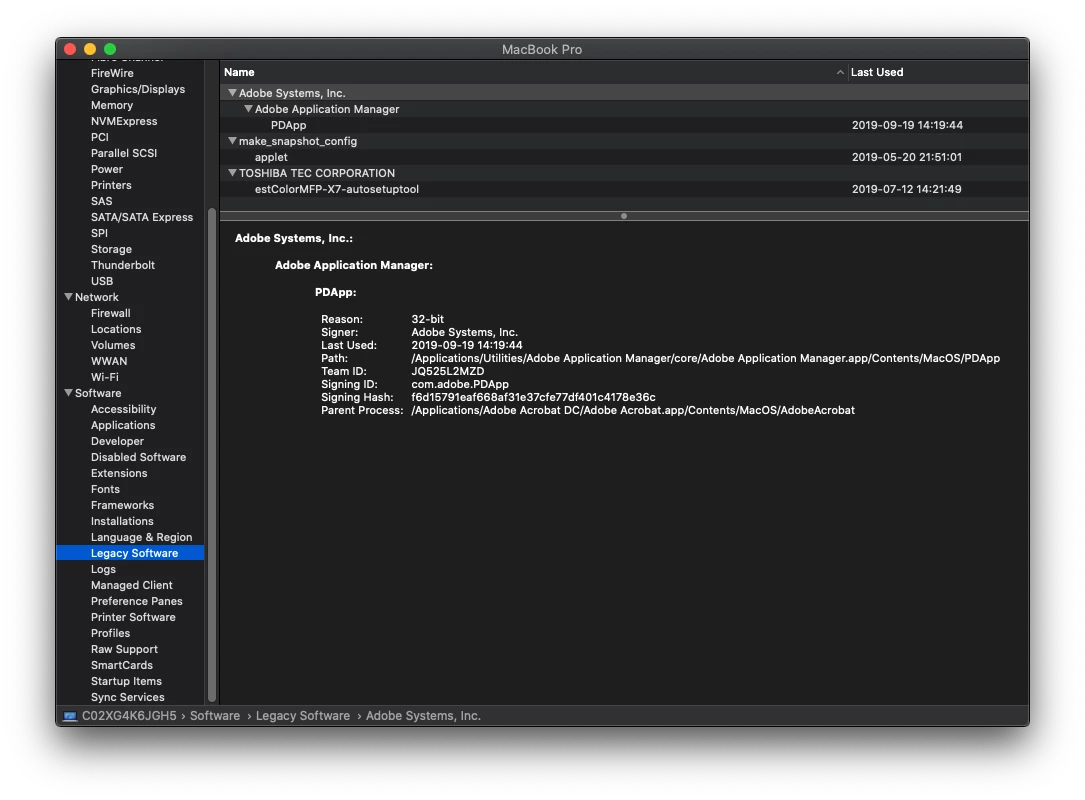Collapse the make_snapshot_config group
Screen dimensions: 1085x800
pyautogui.click(x=232, y=140)
